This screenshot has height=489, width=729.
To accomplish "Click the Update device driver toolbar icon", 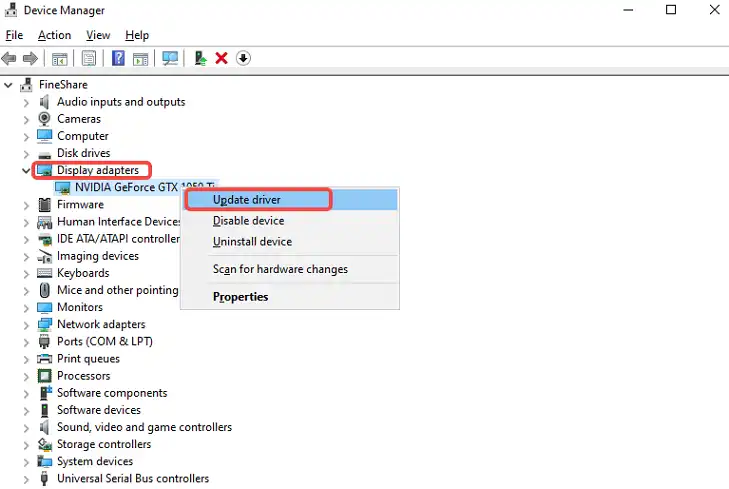I will coord(200,58).
